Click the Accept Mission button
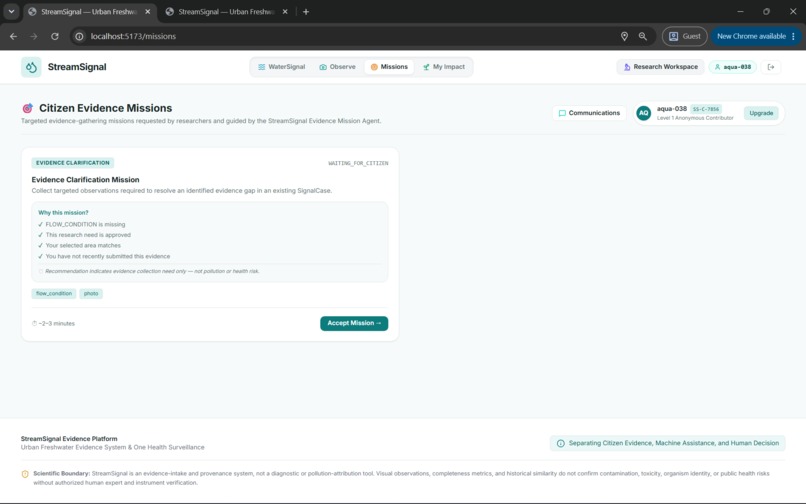Viewport: 806px width, 504px height. pyautogui.click(x=354, y=323)
